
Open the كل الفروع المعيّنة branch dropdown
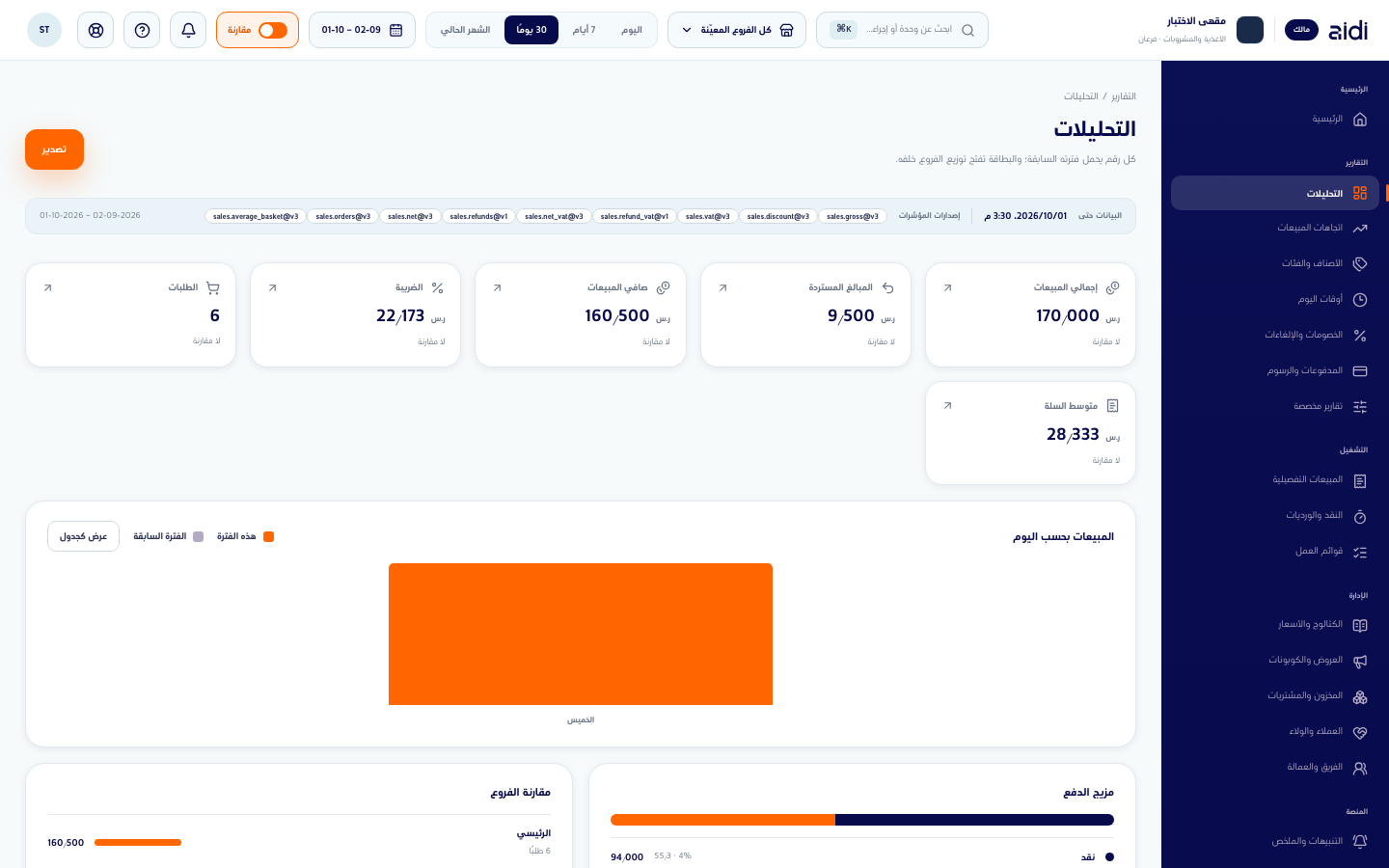[x=737, y=30]
